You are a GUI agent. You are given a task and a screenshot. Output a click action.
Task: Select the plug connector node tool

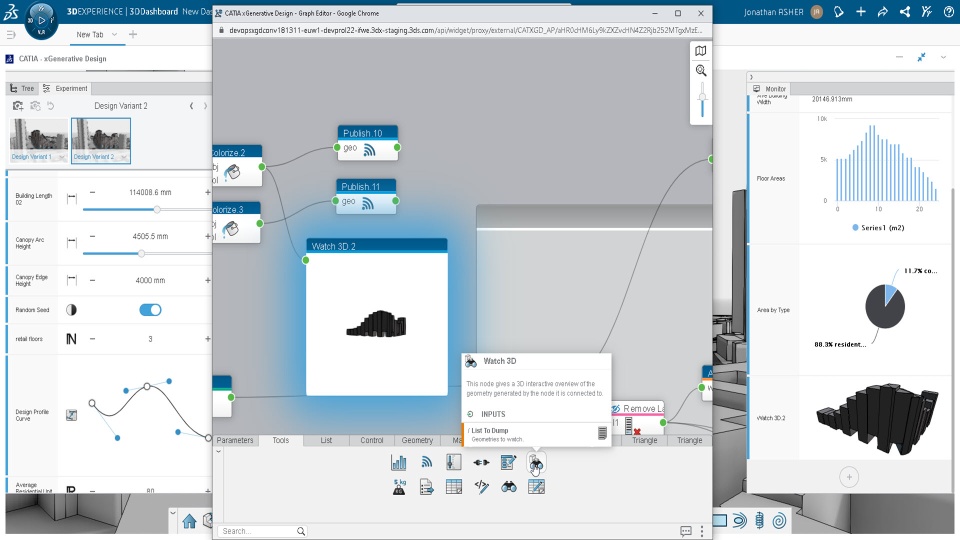coord(481,463)
